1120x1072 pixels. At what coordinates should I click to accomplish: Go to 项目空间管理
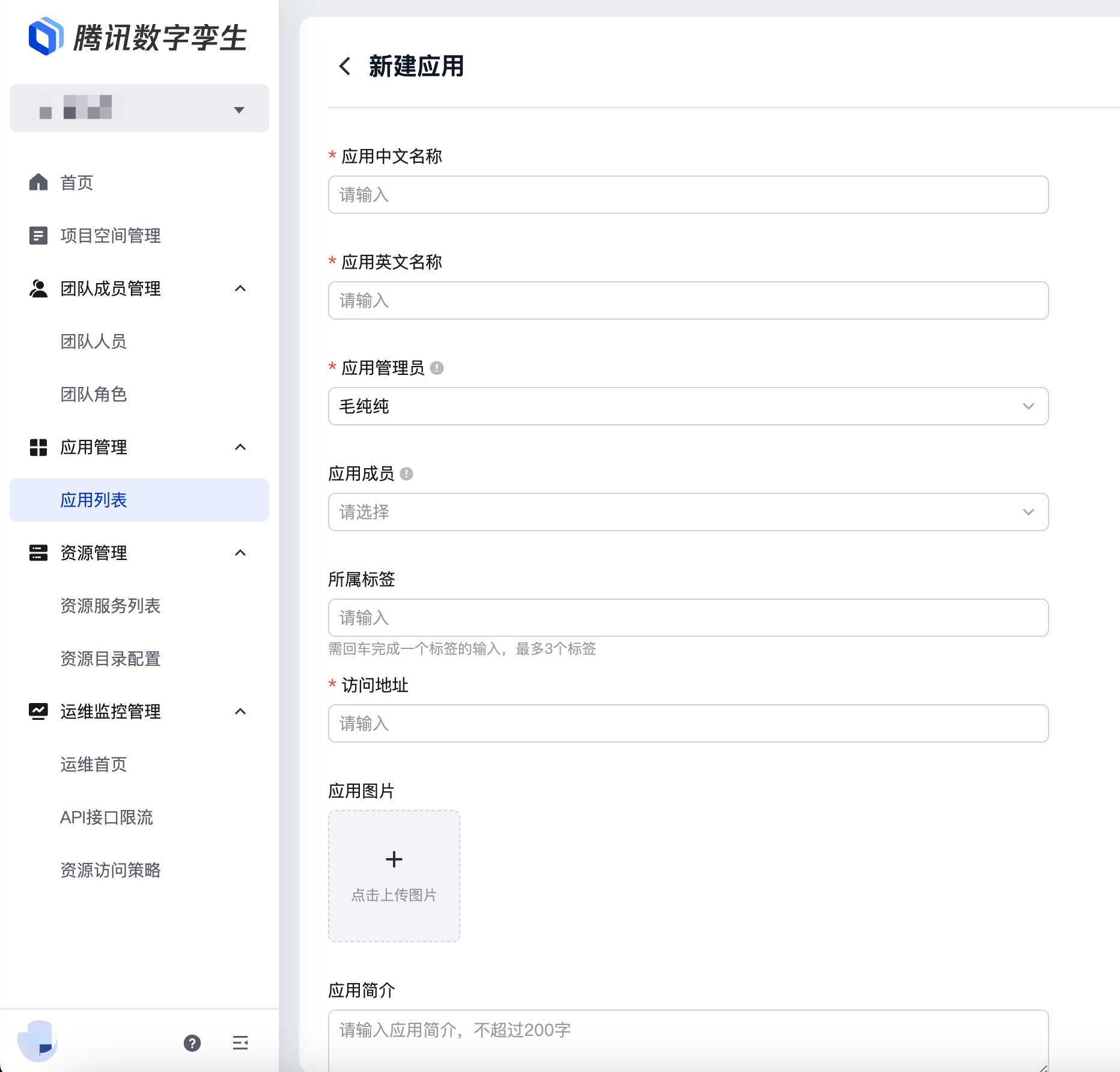tap(111, 236)
